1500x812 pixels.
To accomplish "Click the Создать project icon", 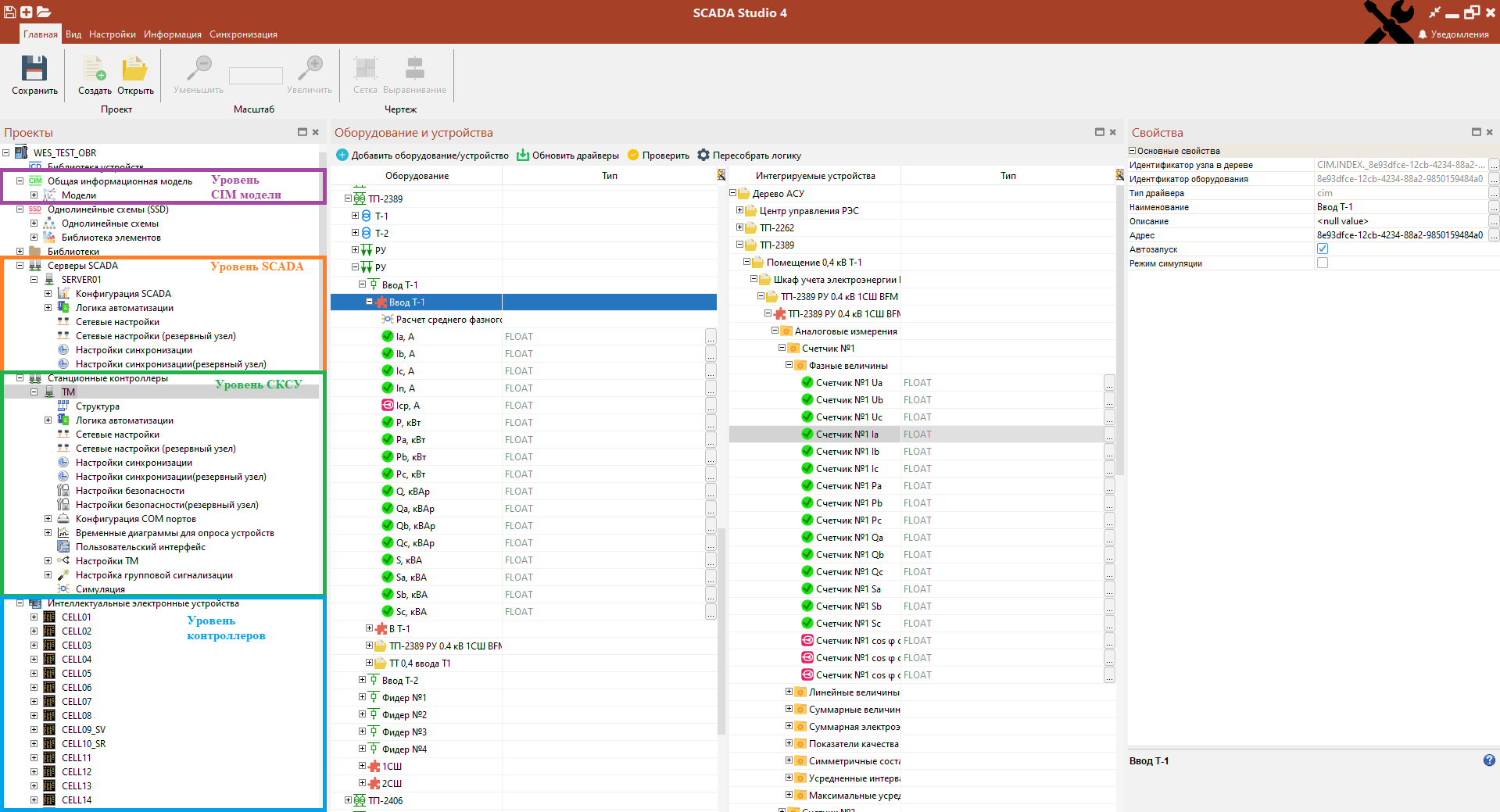I will [94, 69].
